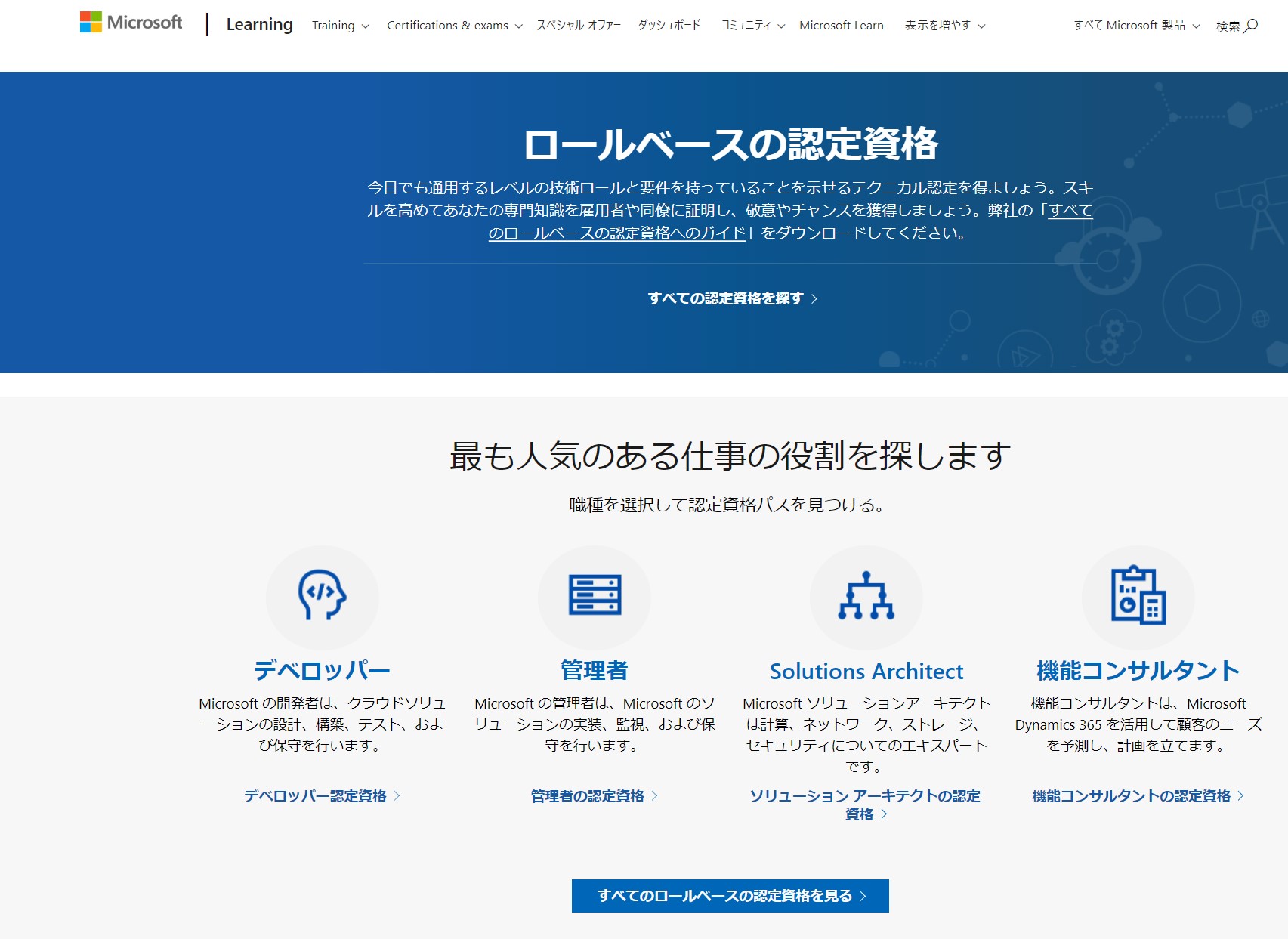The width and height of the screenshot is (1288, 939).
Task: Expand the コミュニティ dropdown
Action: 753,26
